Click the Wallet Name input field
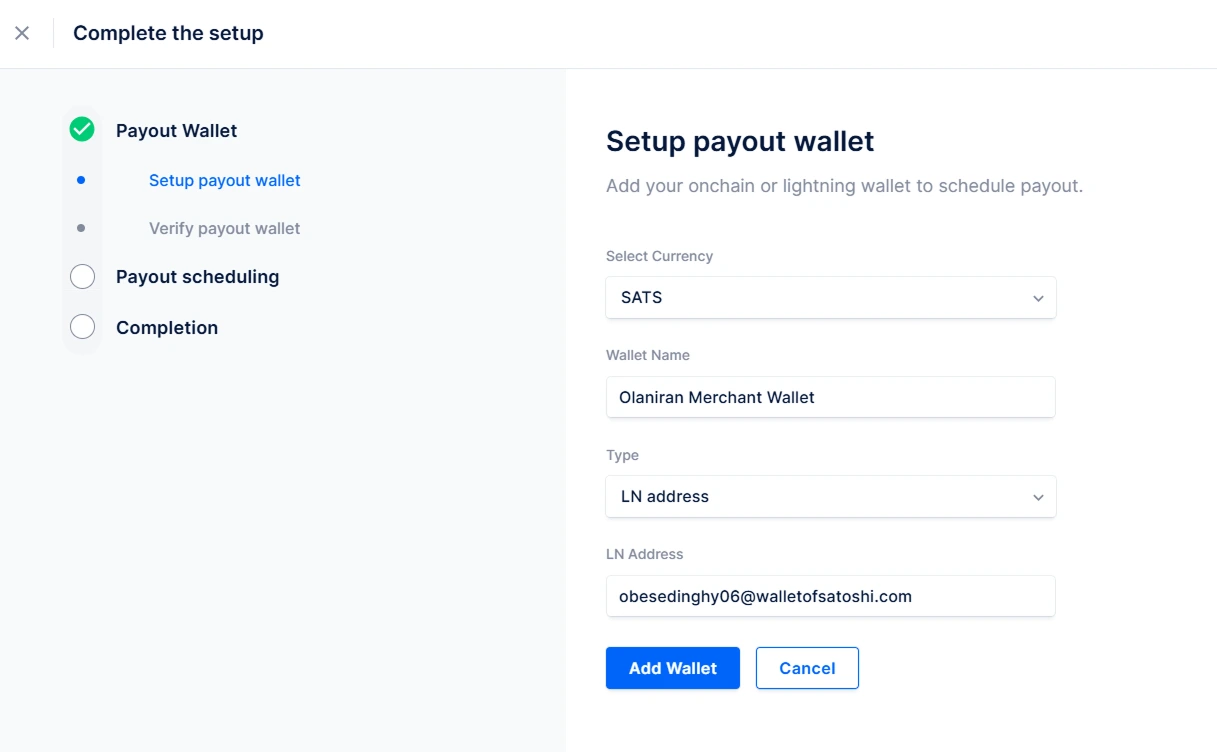Screen dimensions: 1217x752 (x=830, y=397)
